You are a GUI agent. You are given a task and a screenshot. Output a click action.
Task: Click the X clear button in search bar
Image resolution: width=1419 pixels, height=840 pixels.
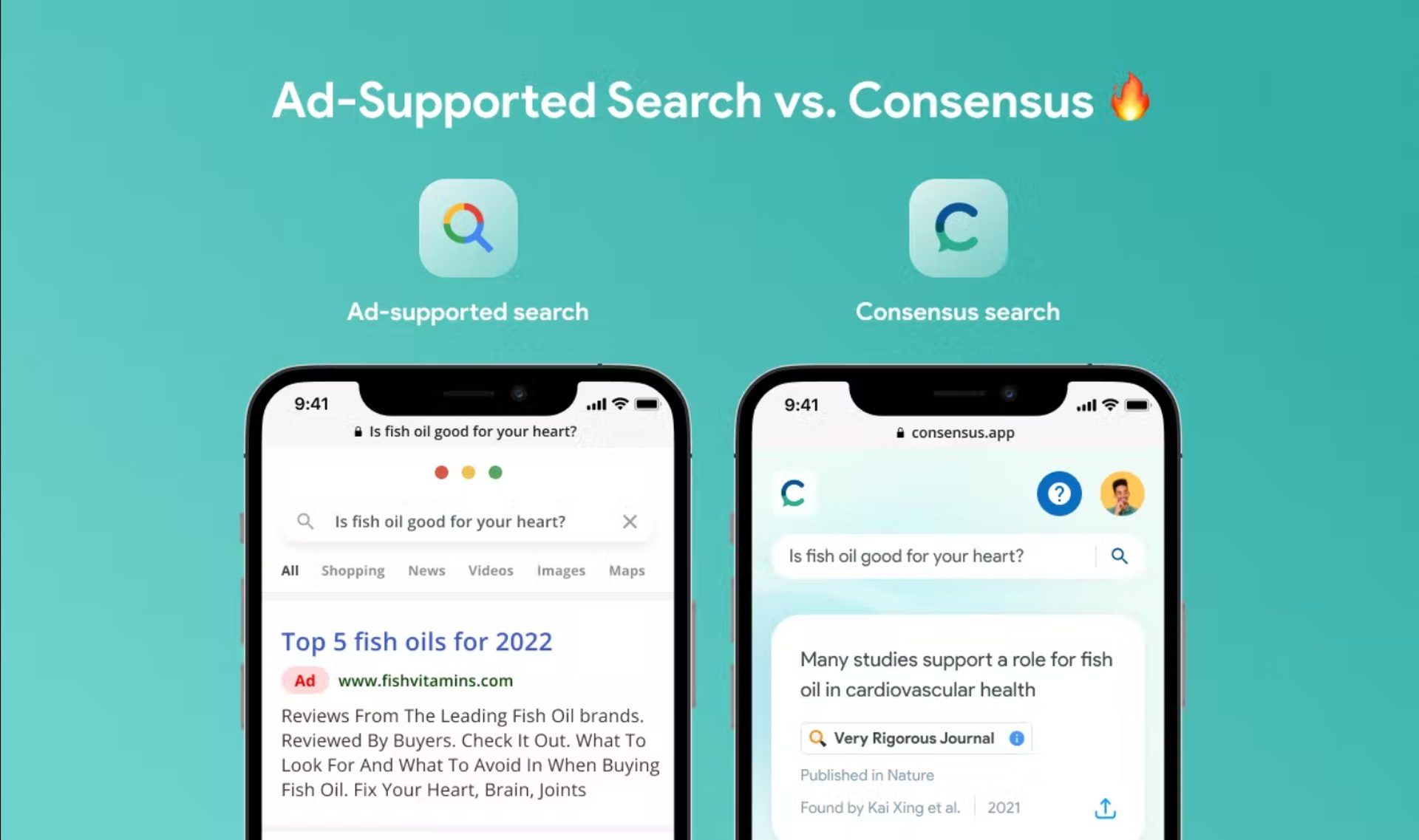[x=630, y=521]
